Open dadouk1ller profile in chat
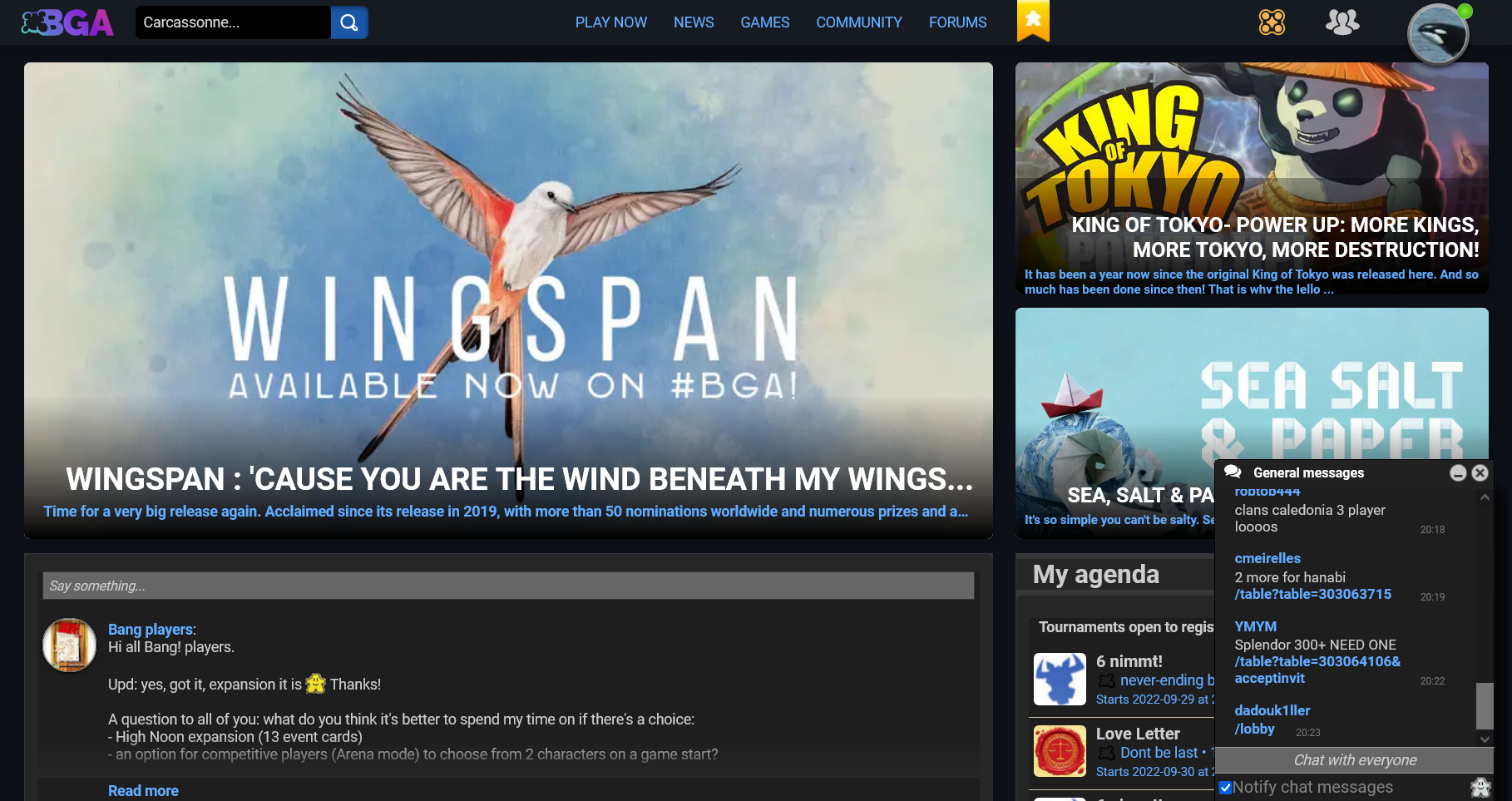The image size is (1512, 801). pos(1272,710)
